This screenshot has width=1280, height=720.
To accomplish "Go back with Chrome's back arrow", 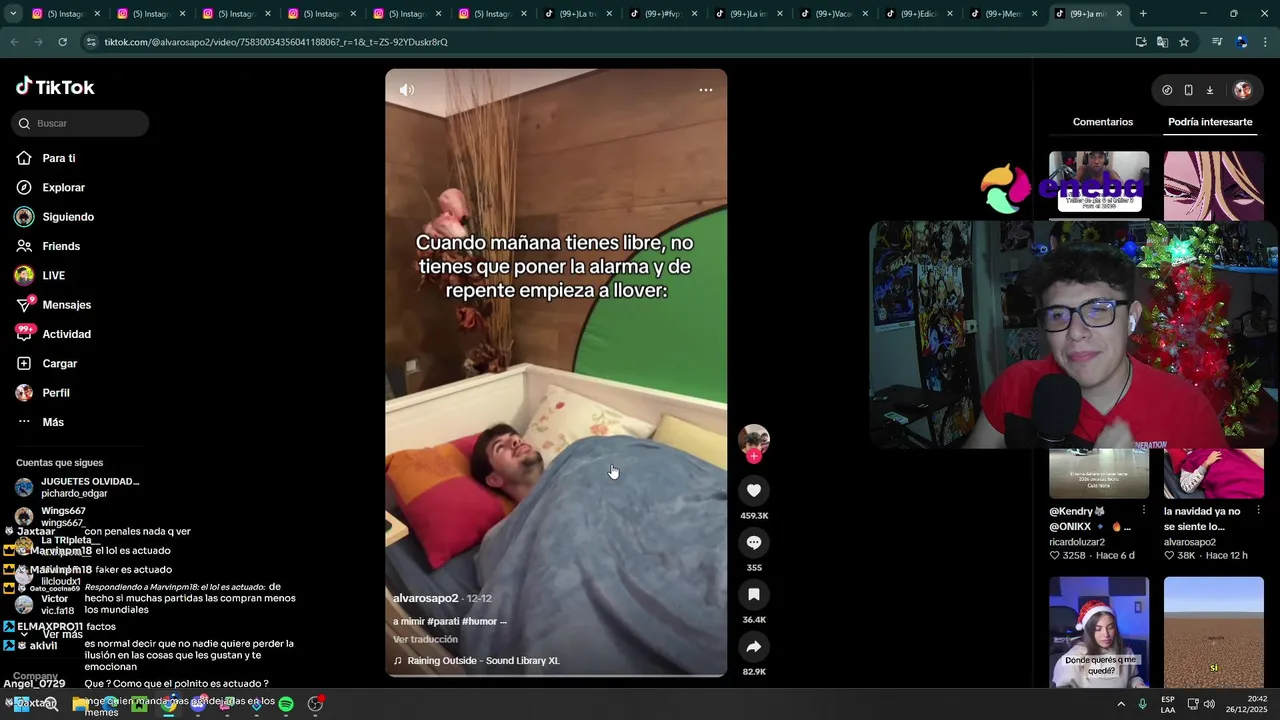I will coord(14,42).
